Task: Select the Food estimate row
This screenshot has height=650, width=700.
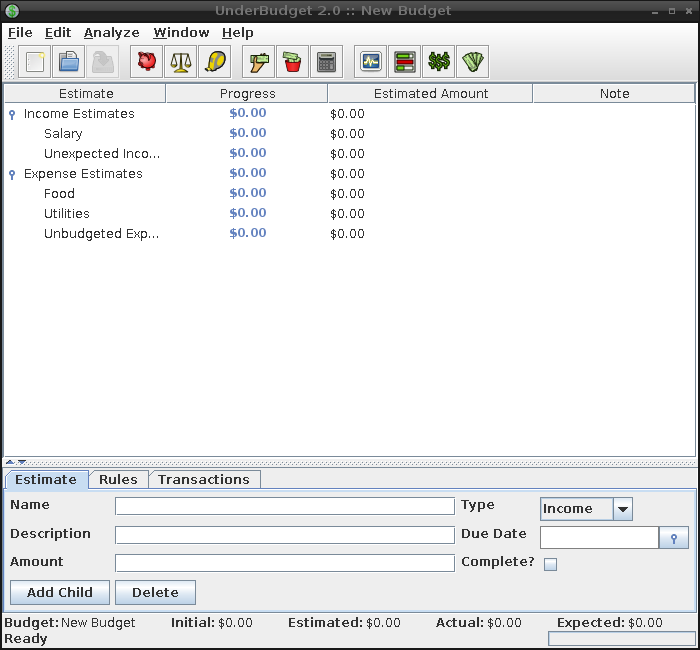Action: [x=350, y=193]
